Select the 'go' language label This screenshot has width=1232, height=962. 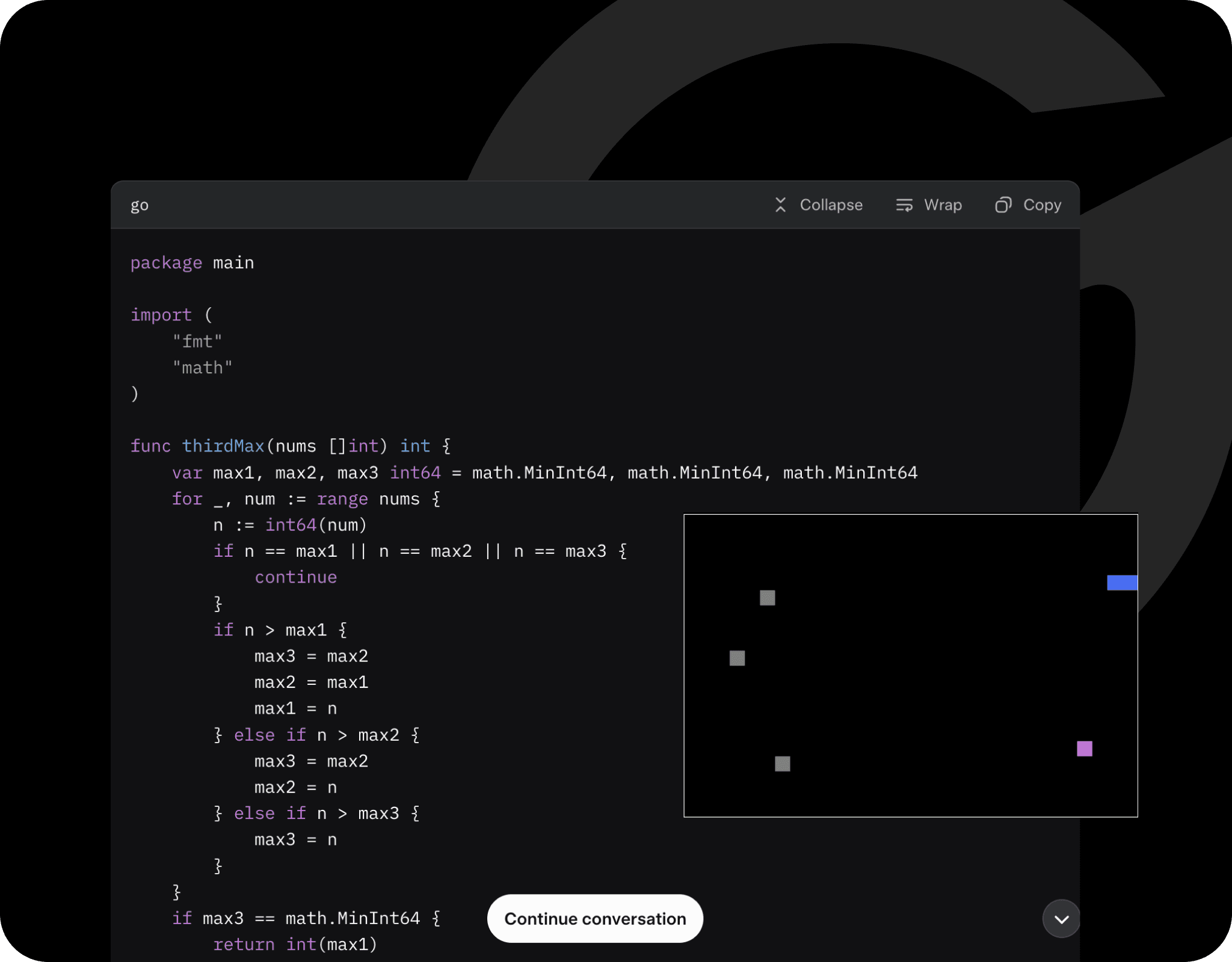(139, 205)
